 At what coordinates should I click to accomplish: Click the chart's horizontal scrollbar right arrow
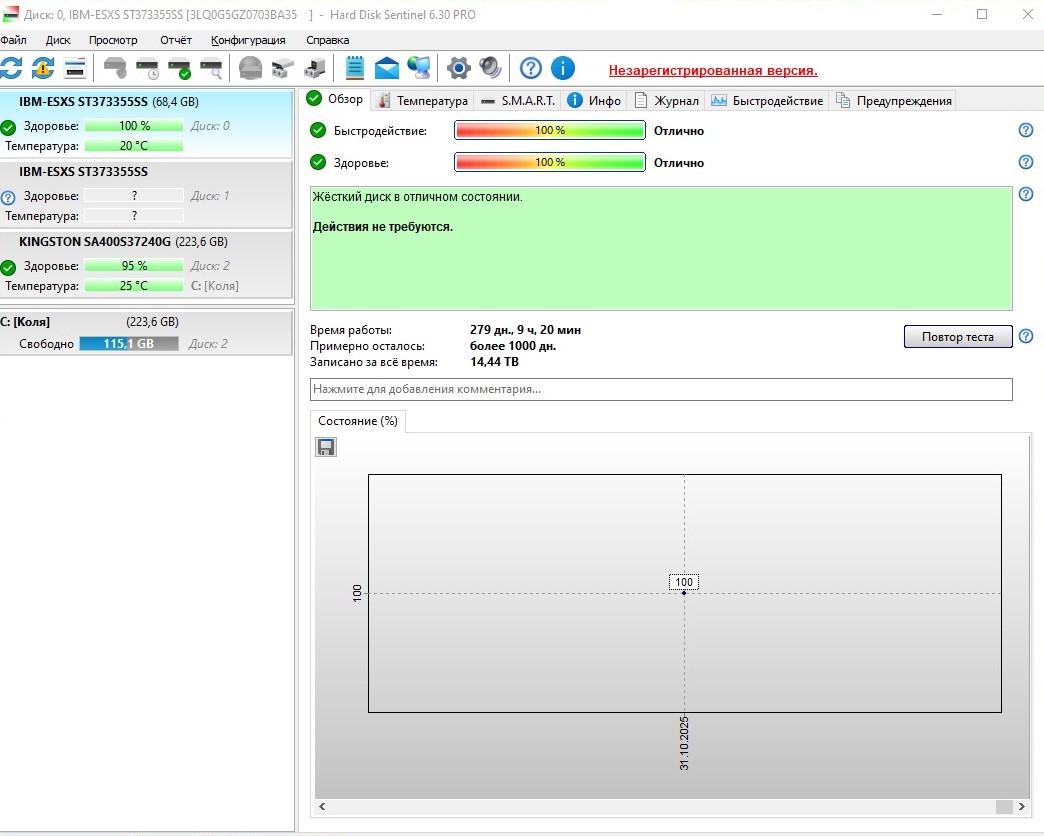1020,807
